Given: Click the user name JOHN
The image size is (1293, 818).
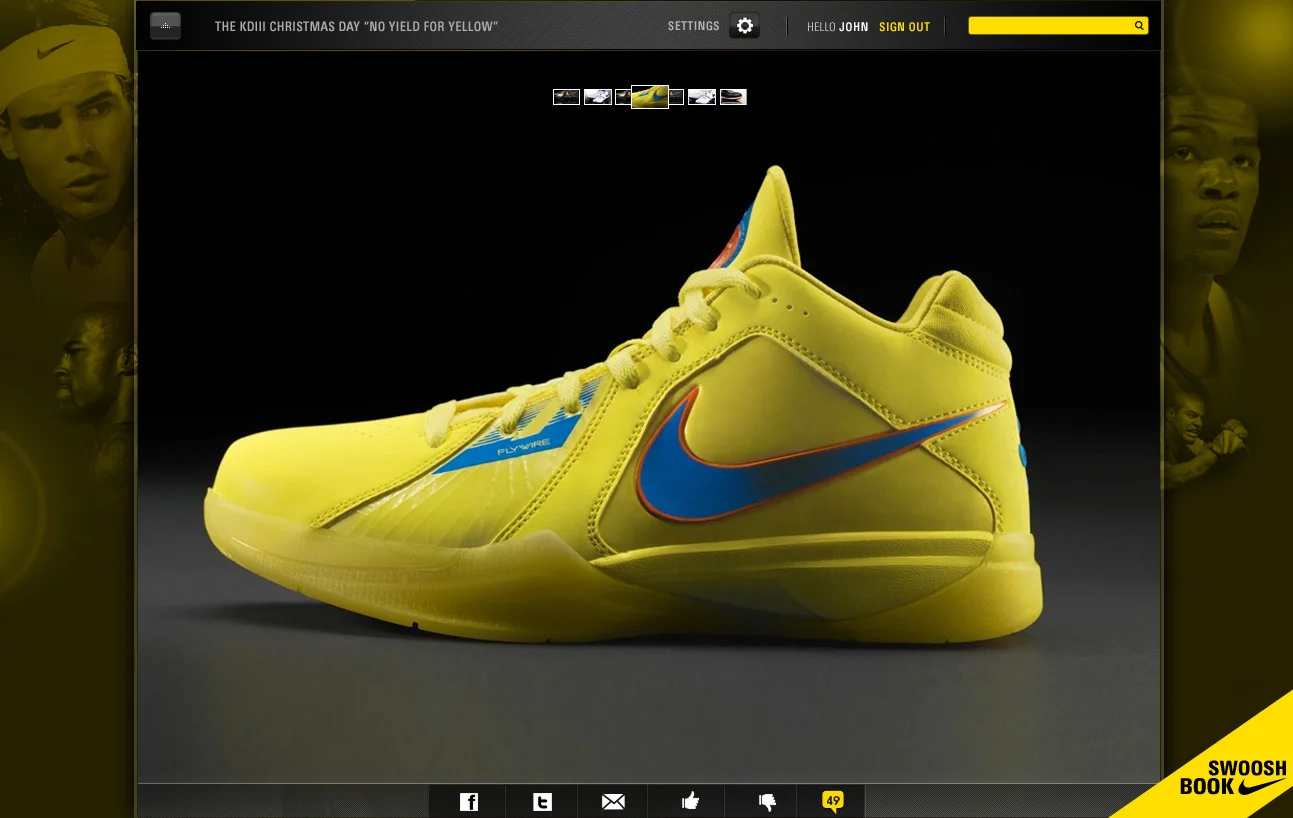Looking at the screenshot, I should 854,27.
